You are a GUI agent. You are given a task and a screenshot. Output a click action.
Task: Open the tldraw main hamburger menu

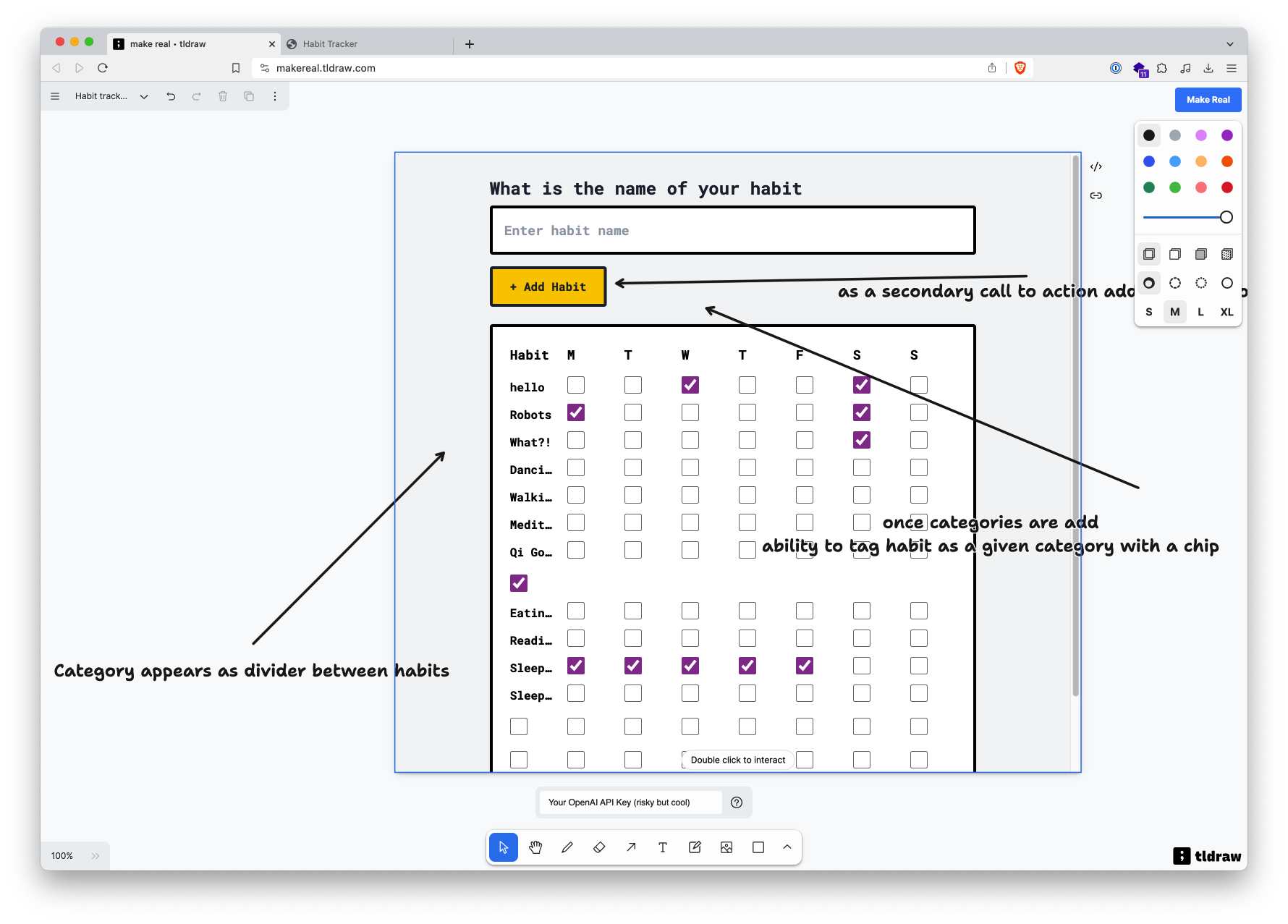tap(55, 96)
